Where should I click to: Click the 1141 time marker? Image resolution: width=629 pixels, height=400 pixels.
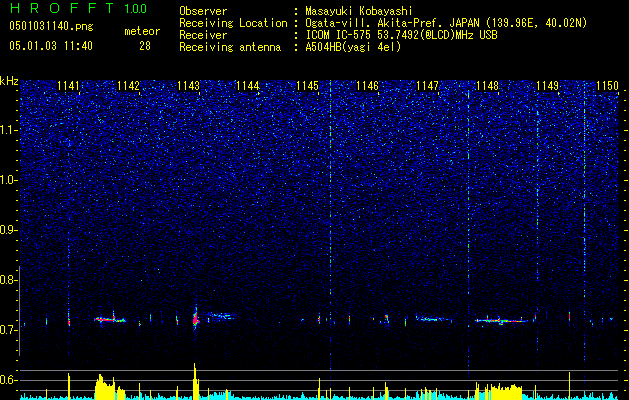click(x=69, y=86)
